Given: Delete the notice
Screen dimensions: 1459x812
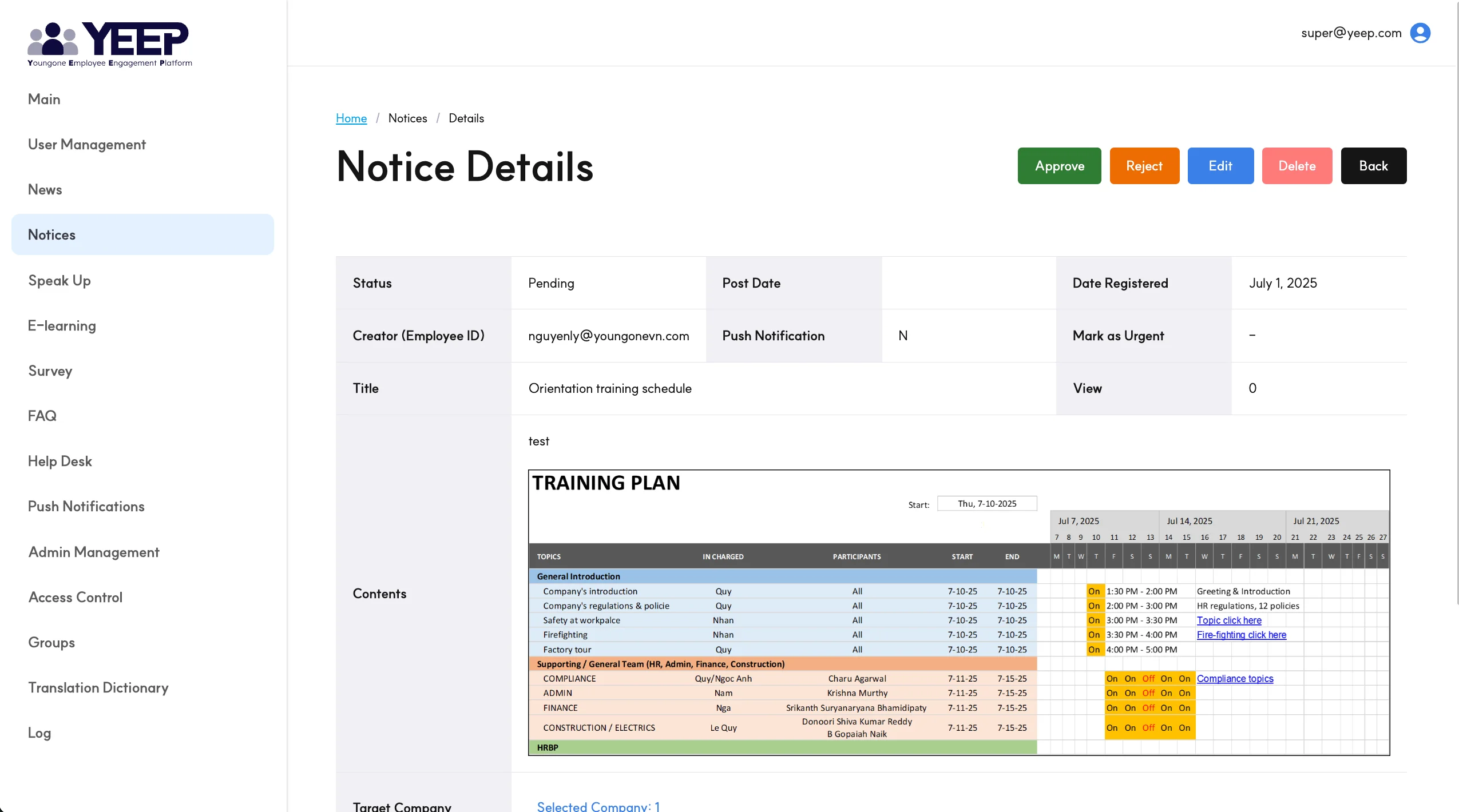Looking at the screenshot, I should click(x=1297, y=166).
